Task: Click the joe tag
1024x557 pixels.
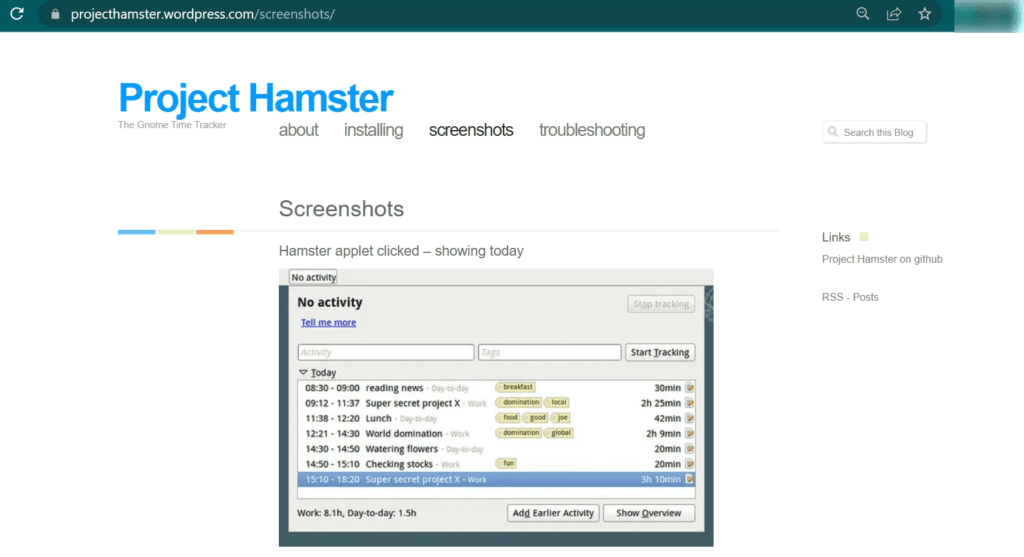Action: pyautogui.click(x=560, y=417)
